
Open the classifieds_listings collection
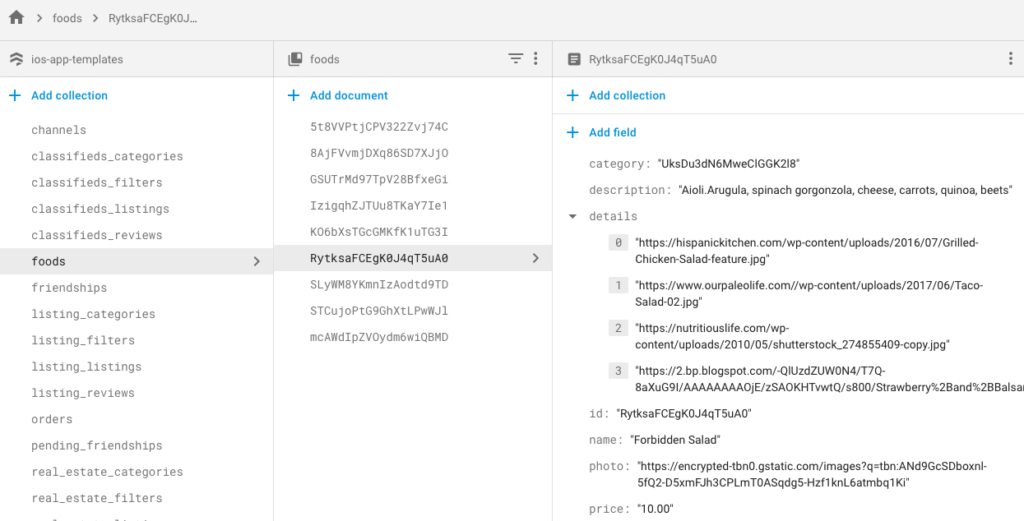click(100, 209)
